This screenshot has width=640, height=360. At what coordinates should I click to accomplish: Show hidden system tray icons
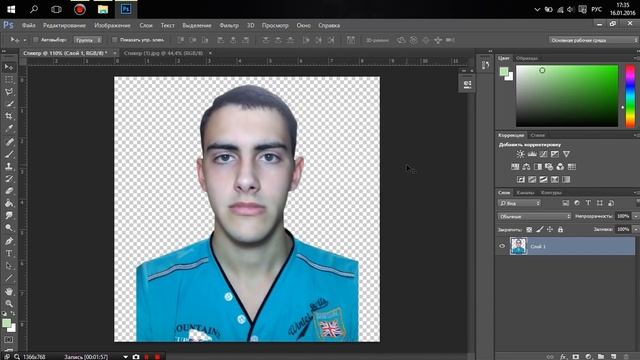[537, 9]
